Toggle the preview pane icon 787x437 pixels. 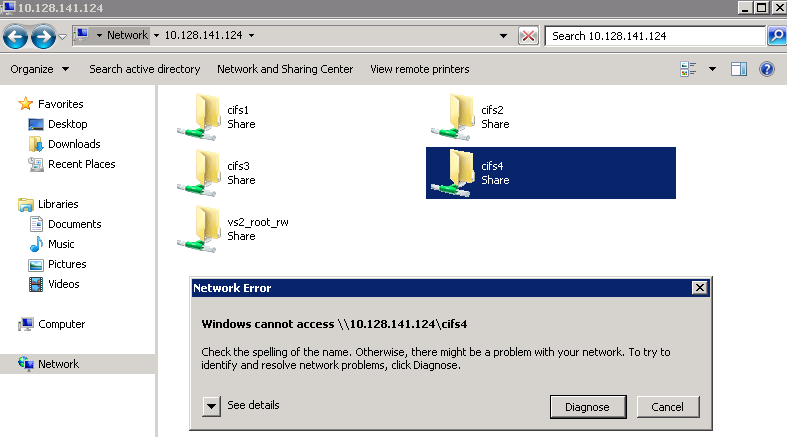pyautogui.click(x=739, y=69)
